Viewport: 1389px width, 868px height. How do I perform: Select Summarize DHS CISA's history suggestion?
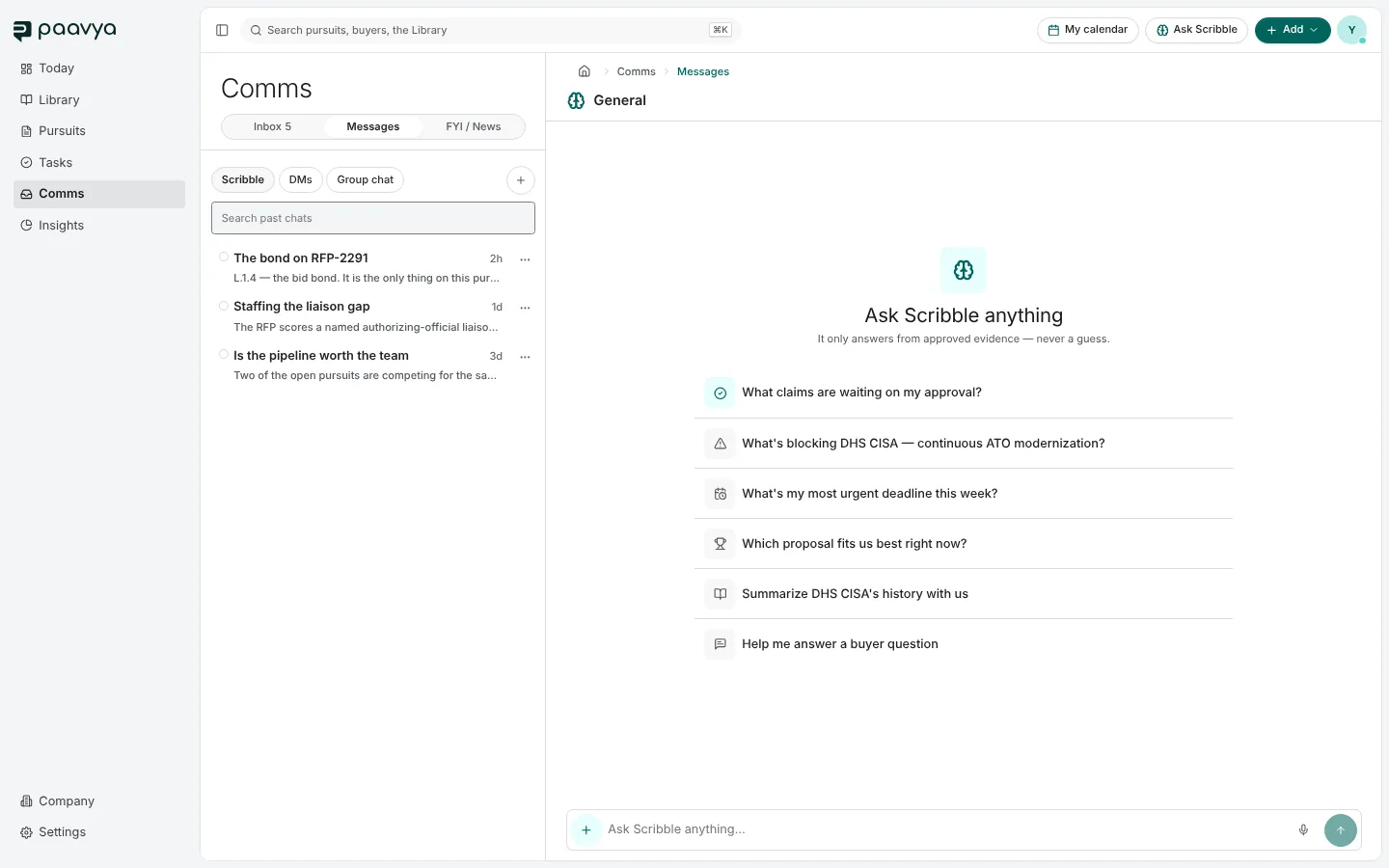[964, 594]
